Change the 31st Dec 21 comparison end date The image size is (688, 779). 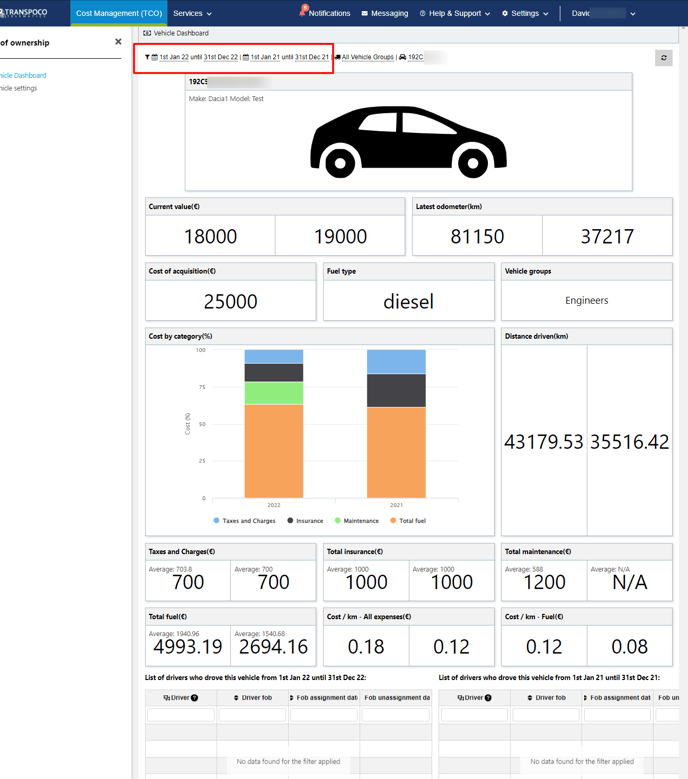pos(311,57)
